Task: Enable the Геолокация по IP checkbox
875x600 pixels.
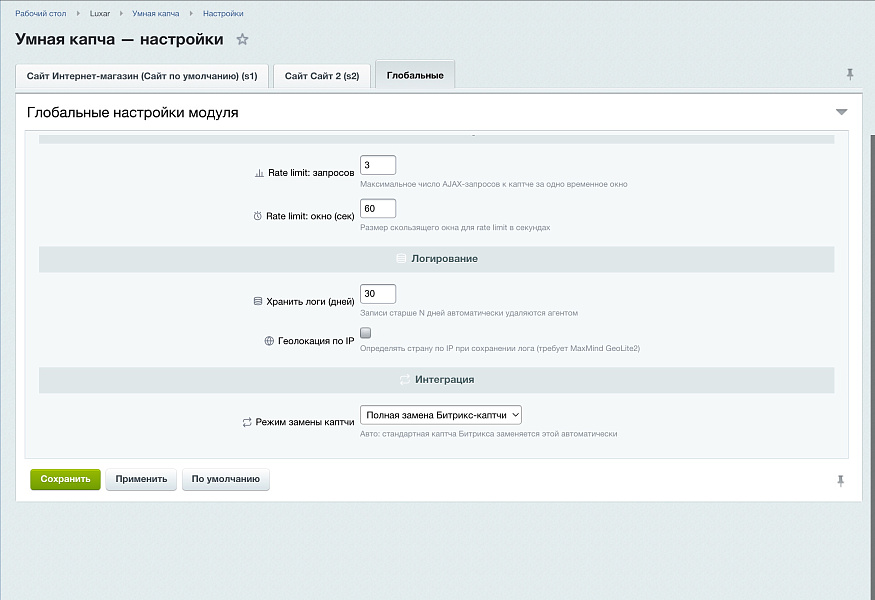Action: [x=366, y=333]
